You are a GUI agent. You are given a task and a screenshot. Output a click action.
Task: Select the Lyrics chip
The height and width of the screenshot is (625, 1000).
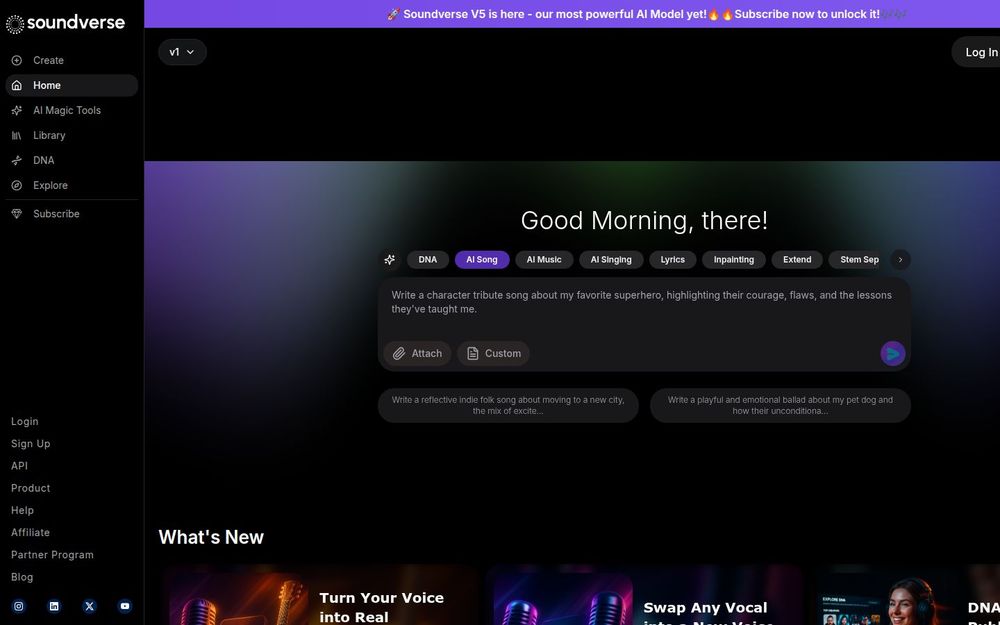tap(672, 260)
